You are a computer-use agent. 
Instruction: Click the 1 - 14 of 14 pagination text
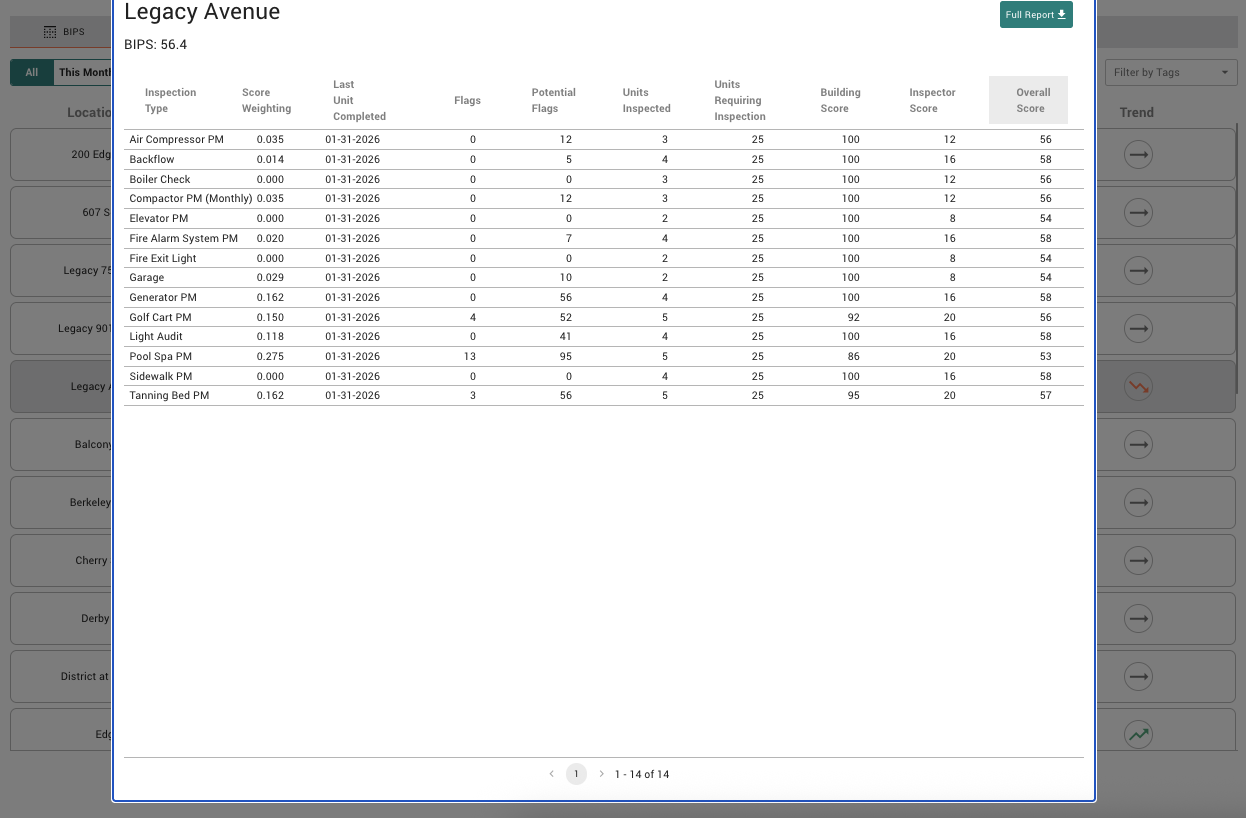click(x=642, y=774)
